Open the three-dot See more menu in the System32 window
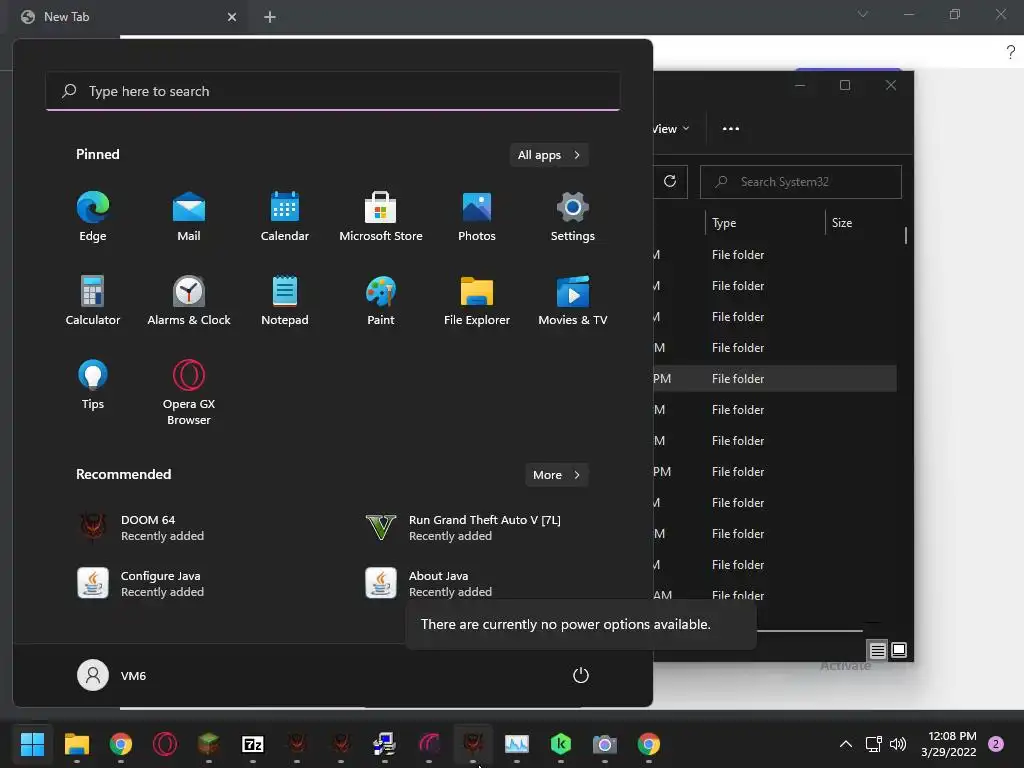The width and height of the screenshot is (1024, 768). (x=731, y=129)
